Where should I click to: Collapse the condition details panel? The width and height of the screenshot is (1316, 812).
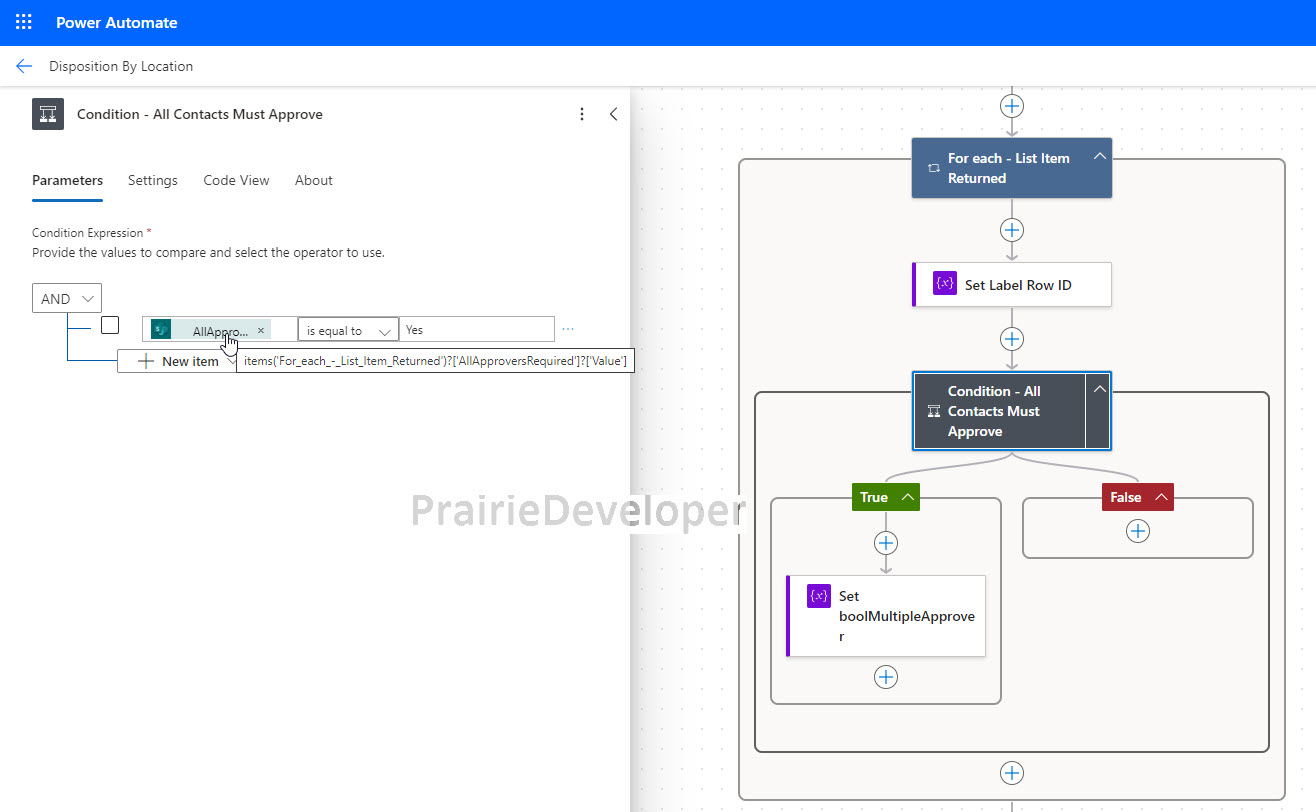point(613,114)
